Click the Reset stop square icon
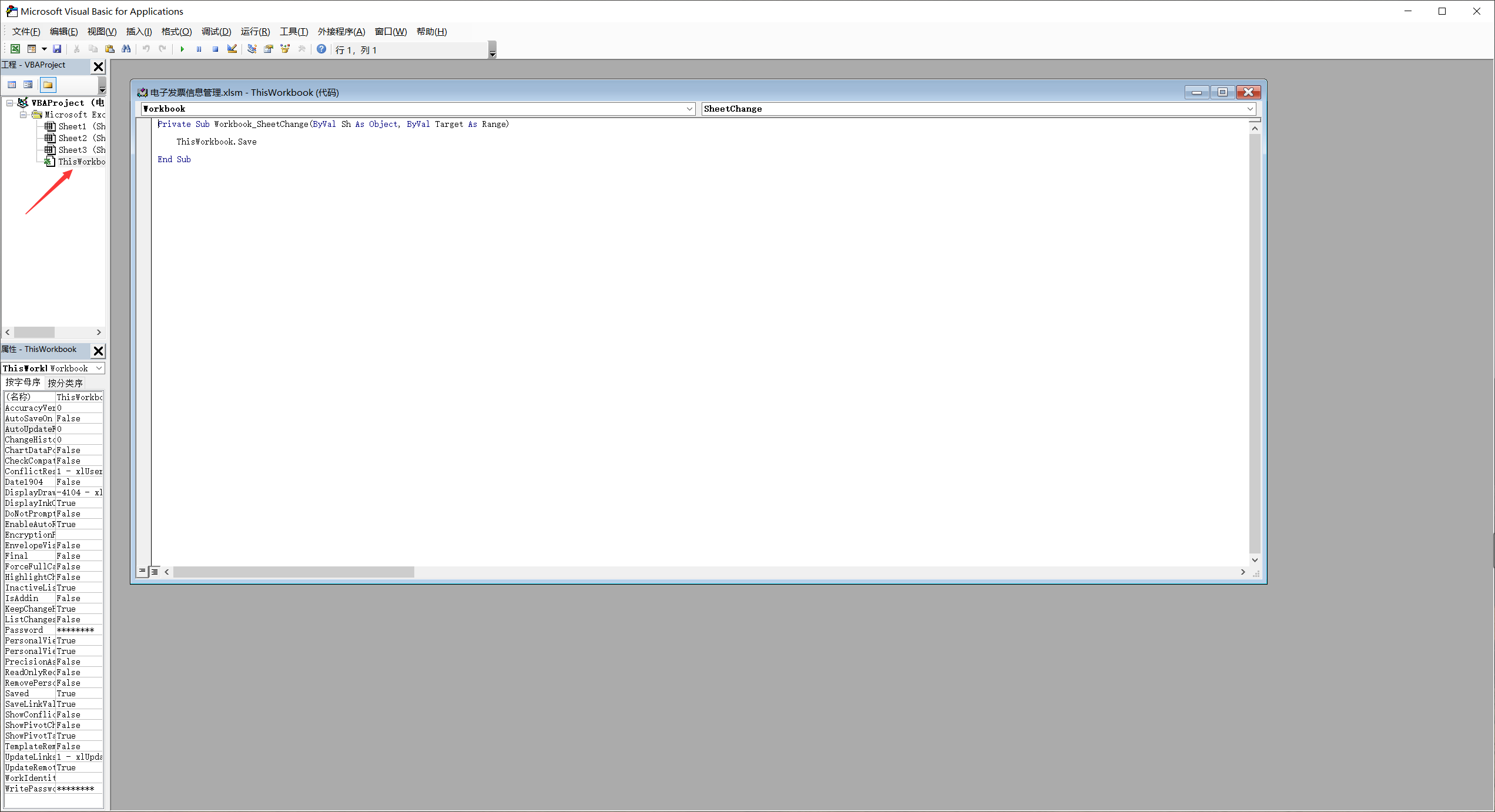 (x=216, y=49)
